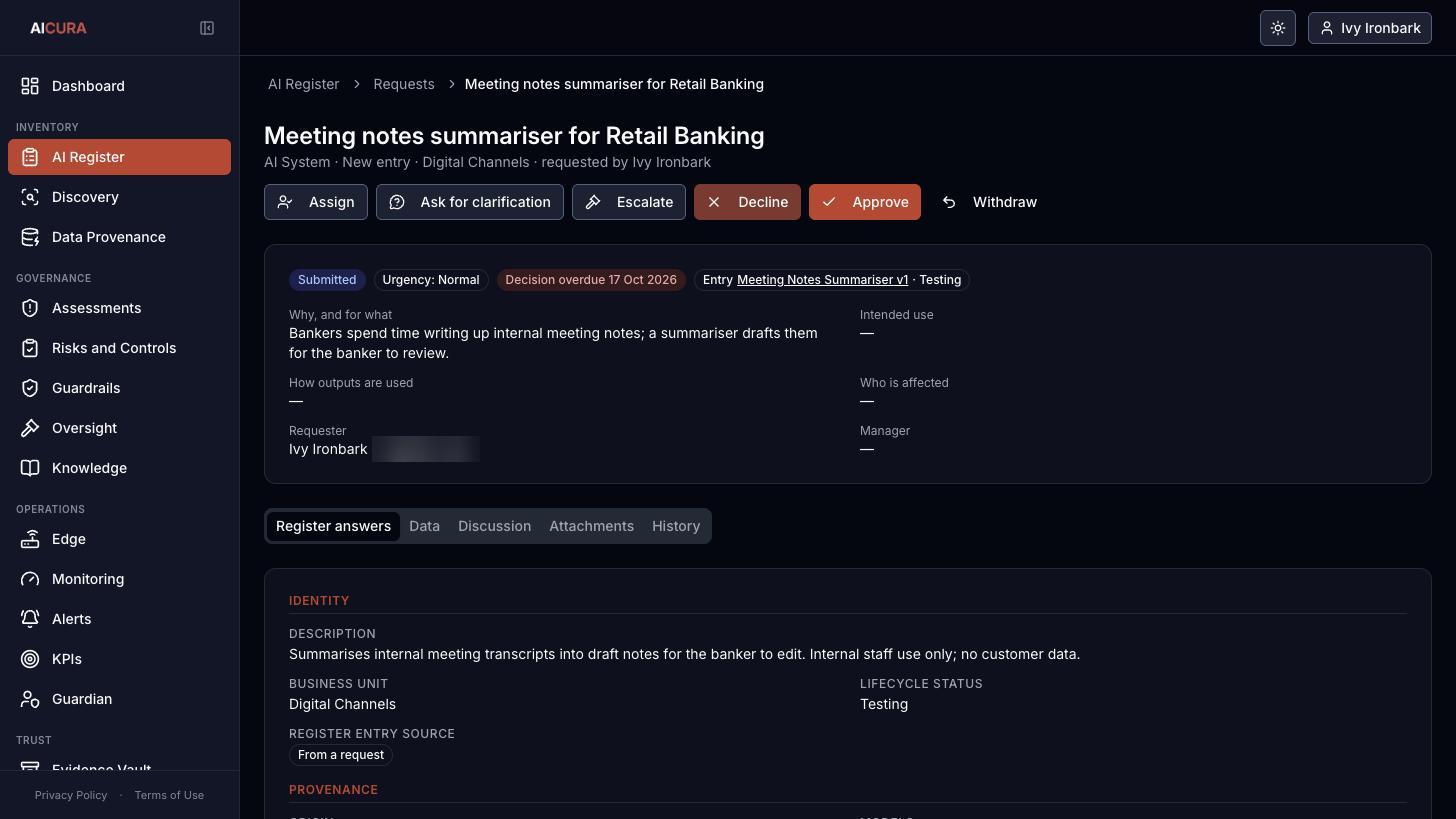The image size is (1456, 819).
Task: Click the AICURA logo
Action: 58,28
